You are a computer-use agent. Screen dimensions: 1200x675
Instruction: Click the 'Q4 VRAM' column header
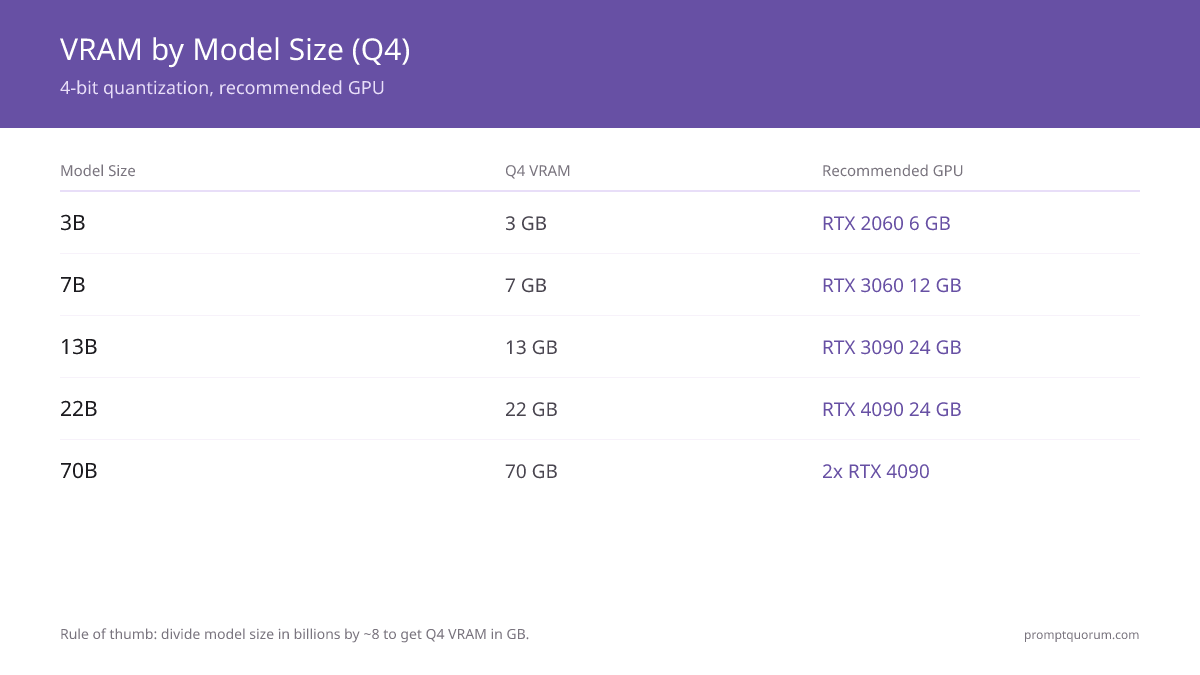tap(538, 171)
